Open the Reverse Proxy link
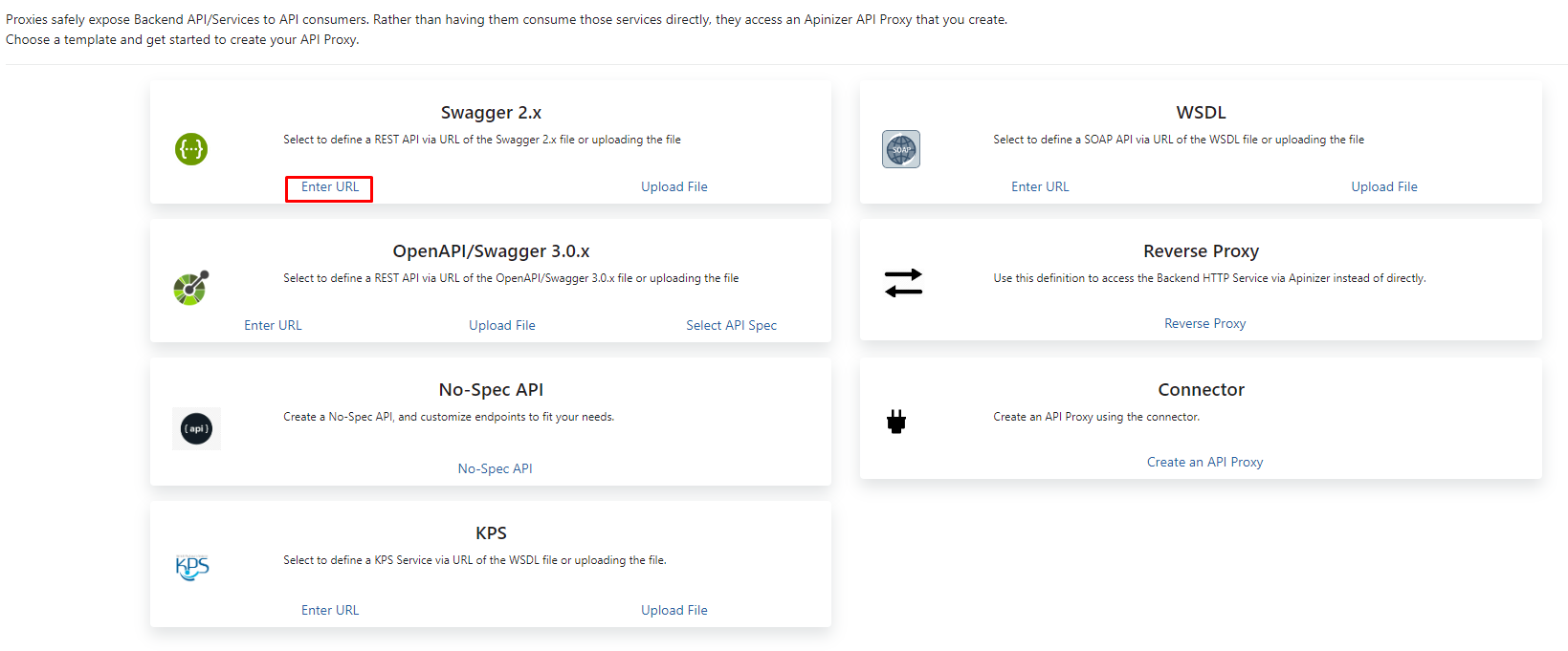1568x651 pixels. [1204, 324]
